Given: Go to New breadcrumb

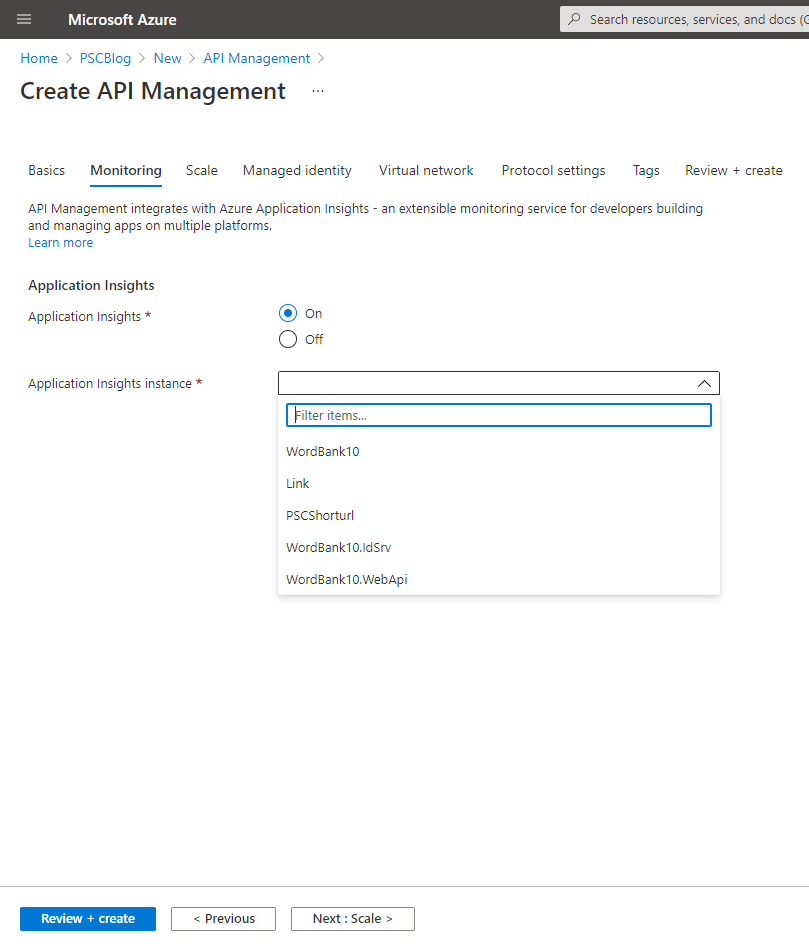Looking at the screenshot, I should [x=167, y=59].
